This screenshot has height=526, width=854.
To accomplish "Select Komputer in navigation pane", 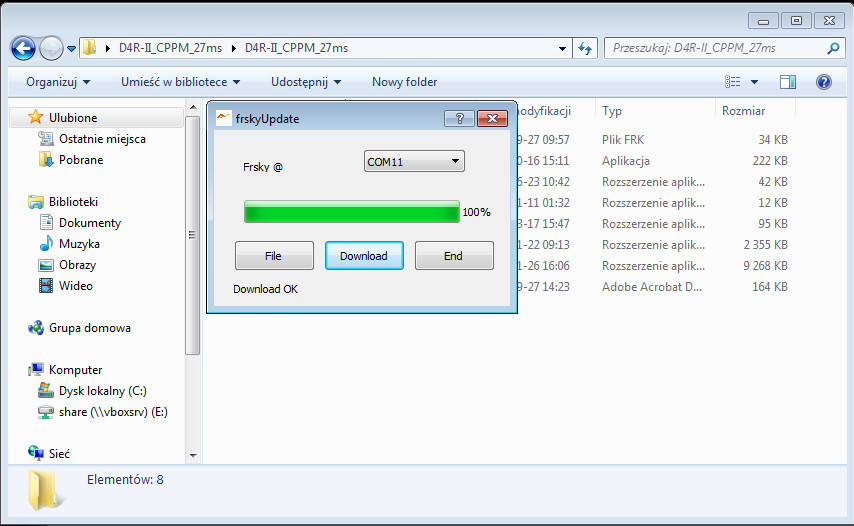I will (75, 370).
